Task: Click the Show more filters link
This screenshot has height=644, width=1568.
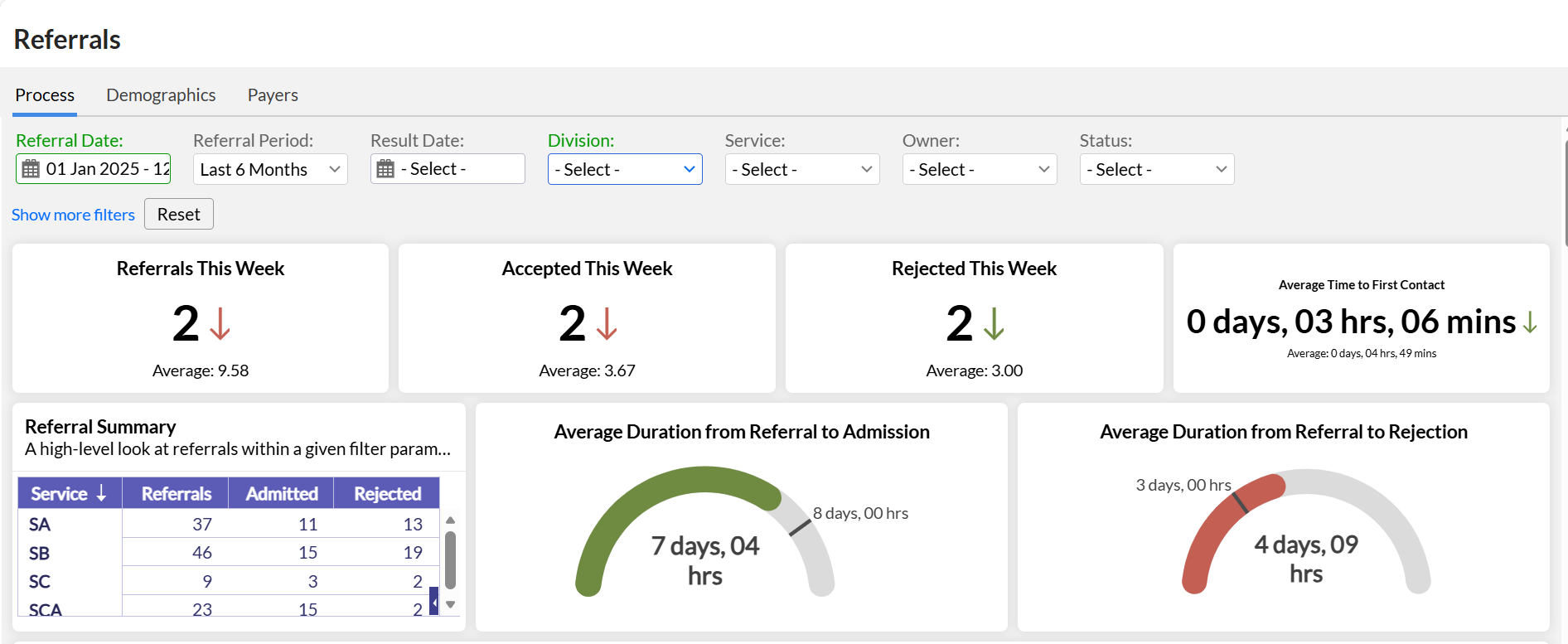Action: coord(73,215)
